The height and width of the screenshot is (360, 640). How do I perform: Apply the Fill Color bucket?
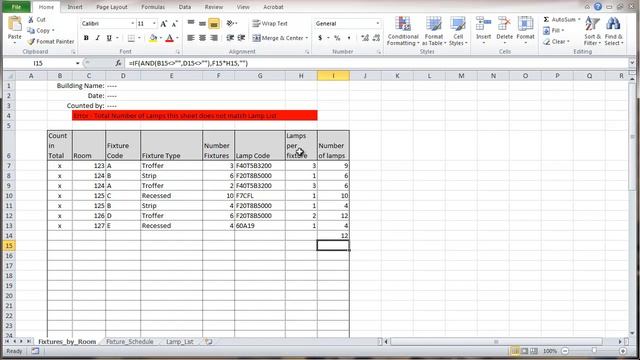(153, 38)
